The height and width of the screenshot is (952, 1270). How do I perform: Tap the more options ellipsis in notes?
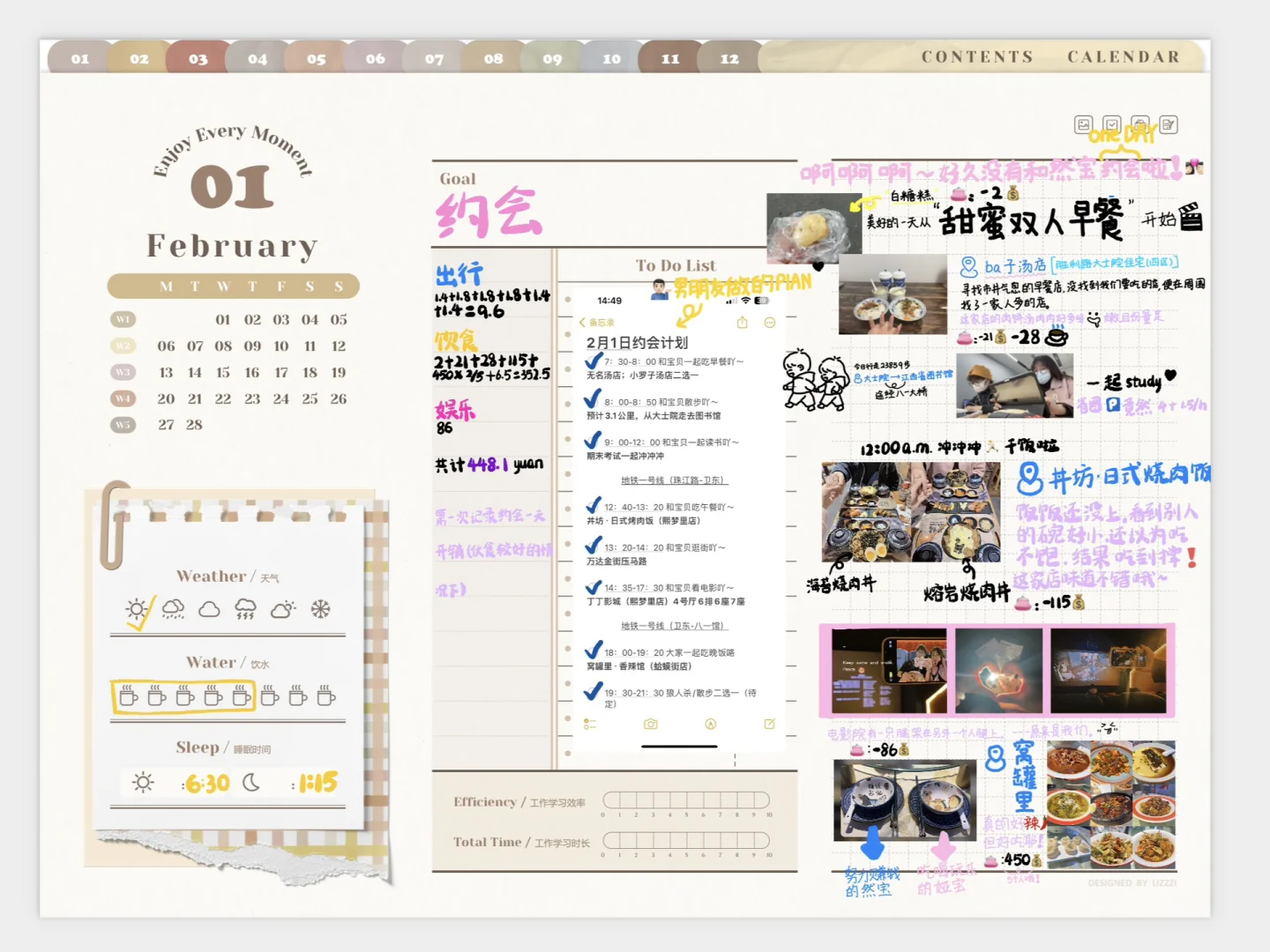769,323
